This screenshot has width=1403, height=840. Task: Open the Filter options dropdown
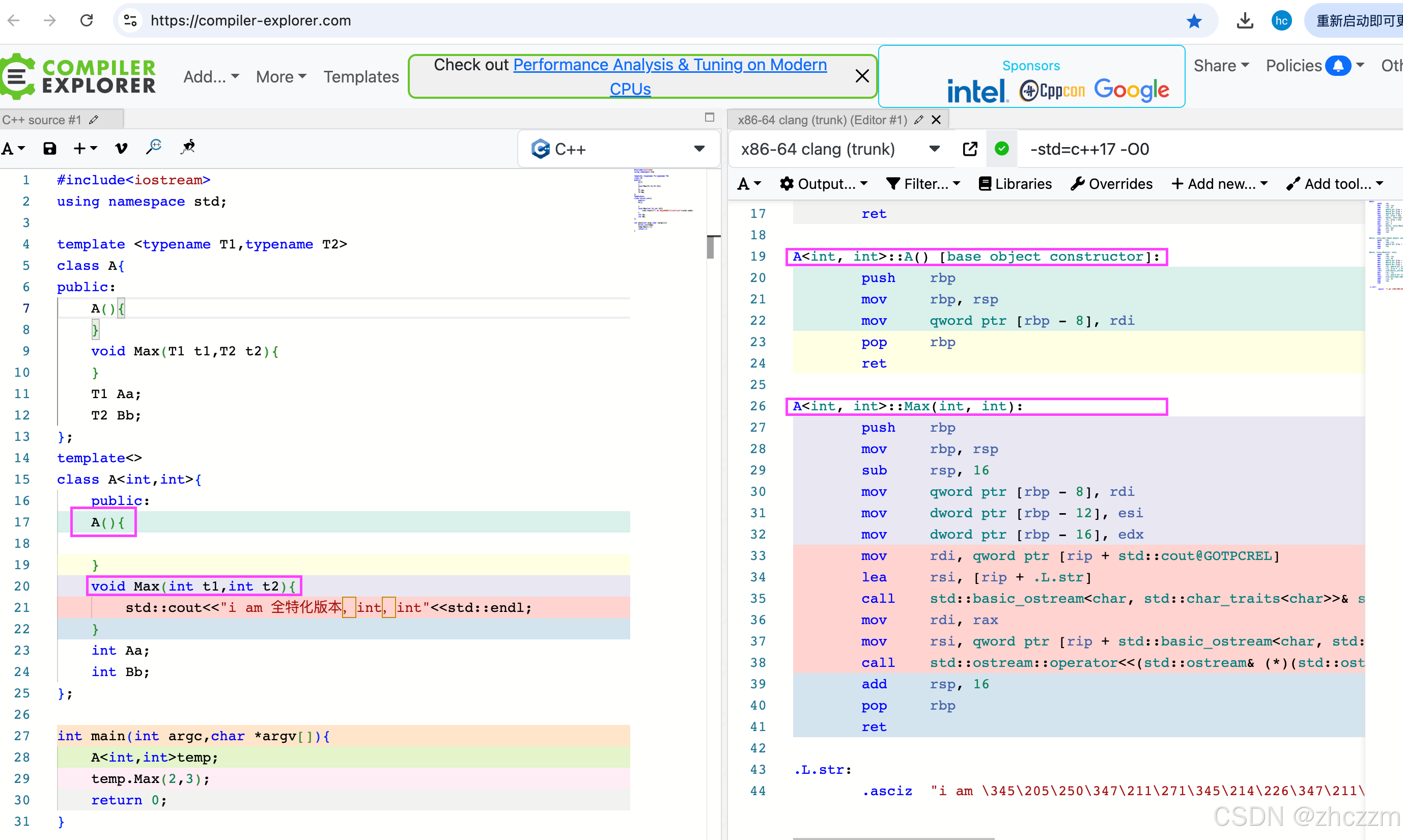click(923, 183)
